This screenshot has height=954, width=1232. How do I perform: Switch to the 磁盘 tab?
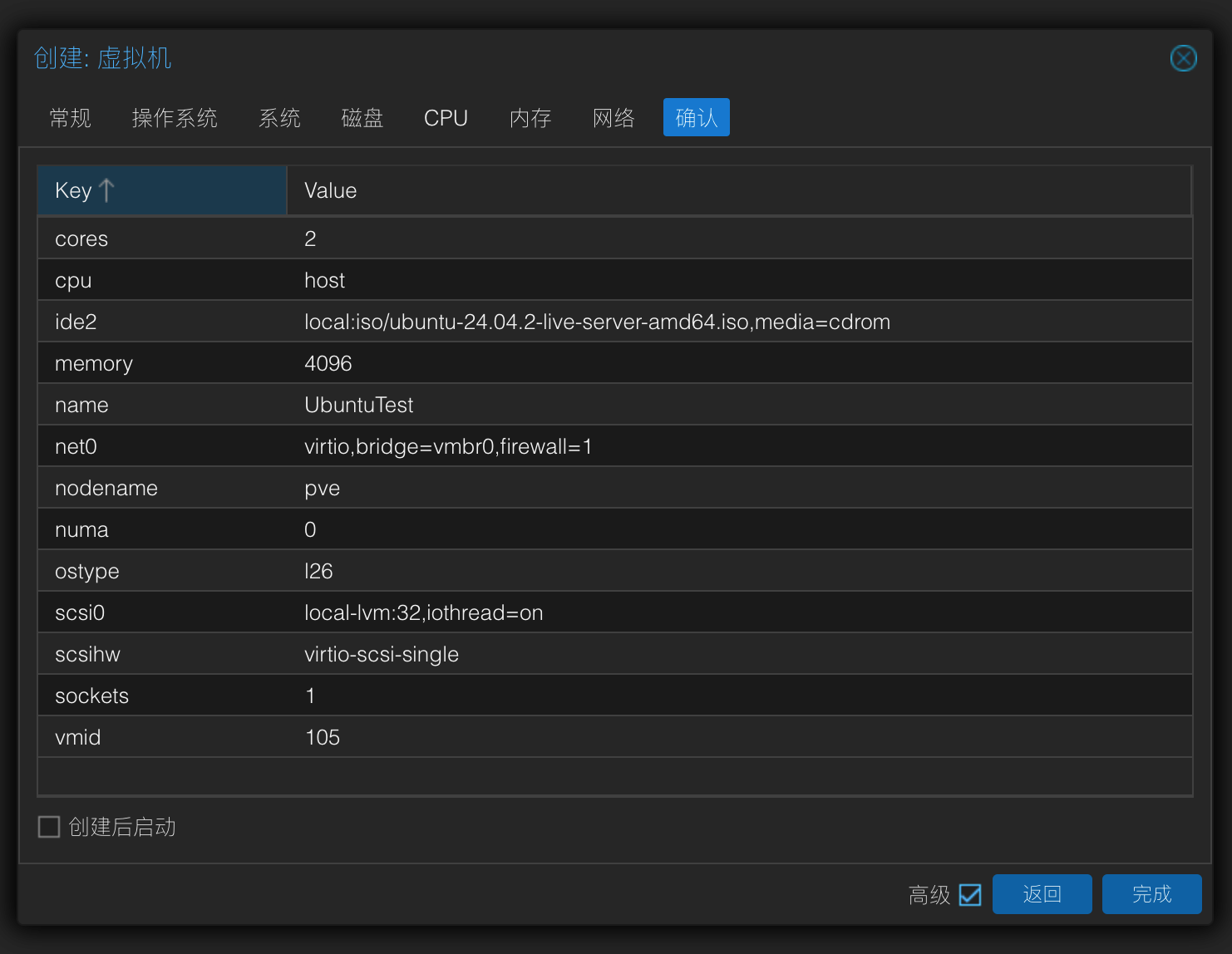(x=362, y=118)
